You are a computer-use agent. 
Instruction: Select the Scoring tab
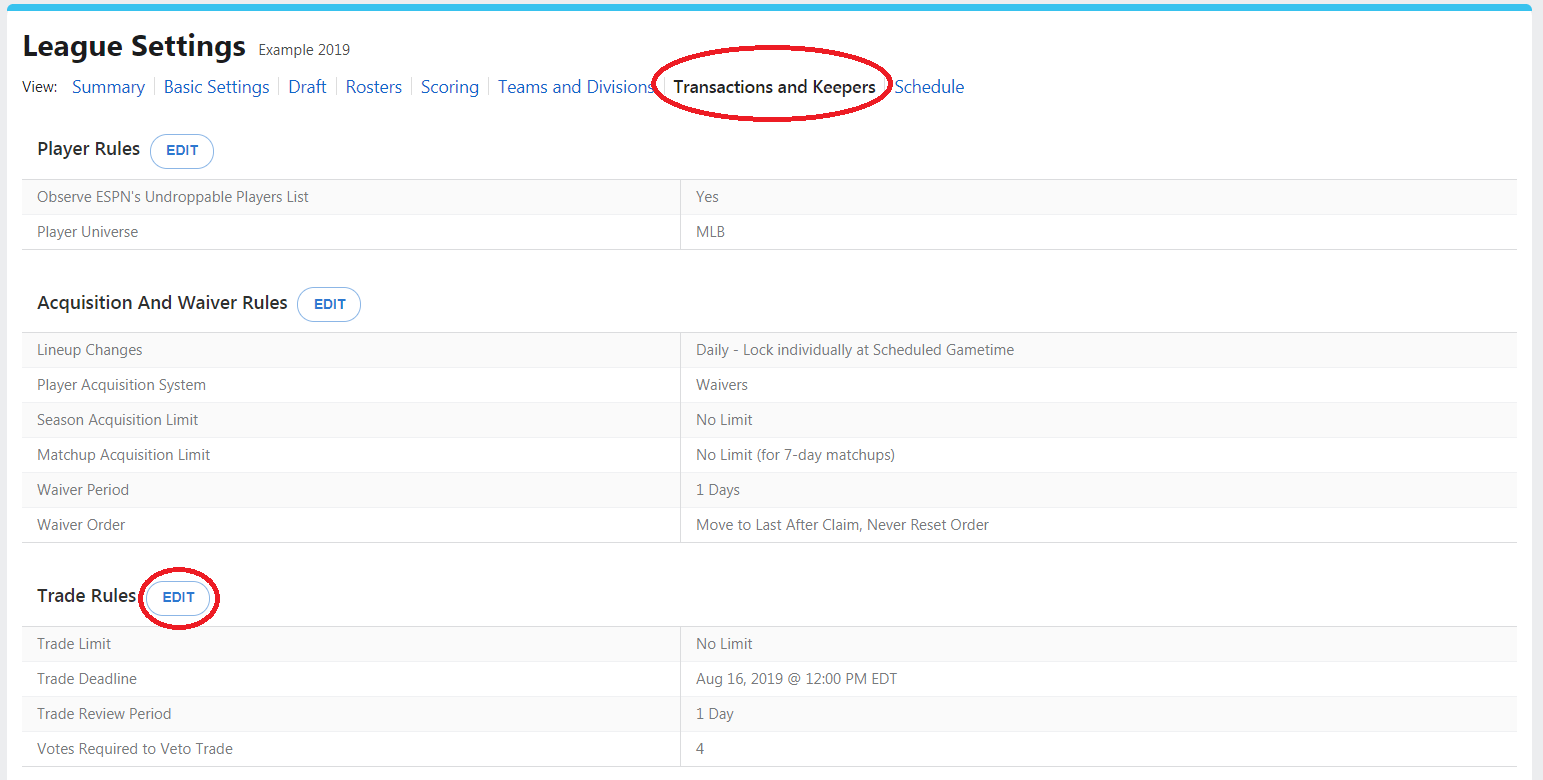pos(450,87)
